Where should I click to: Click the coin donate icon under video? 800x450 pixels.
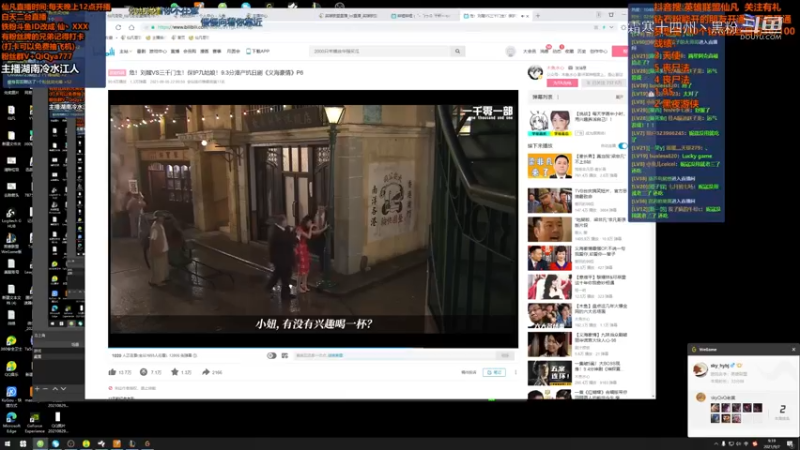tap(143, 372)
